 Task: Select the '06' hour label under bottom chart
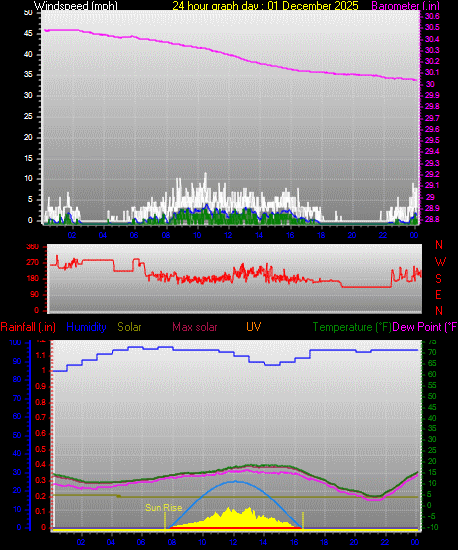[141, 542]
